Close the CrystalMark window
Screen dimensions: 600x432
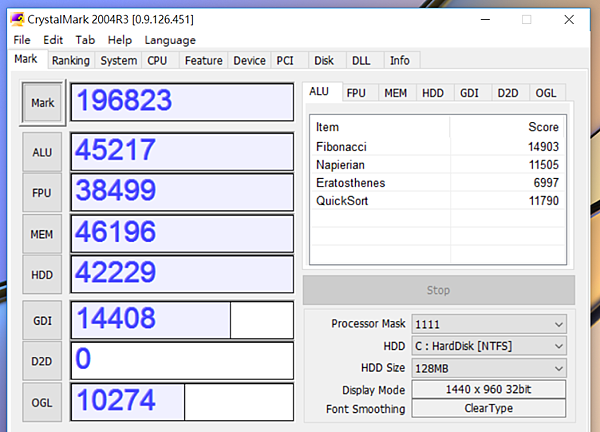click(569, 19)
